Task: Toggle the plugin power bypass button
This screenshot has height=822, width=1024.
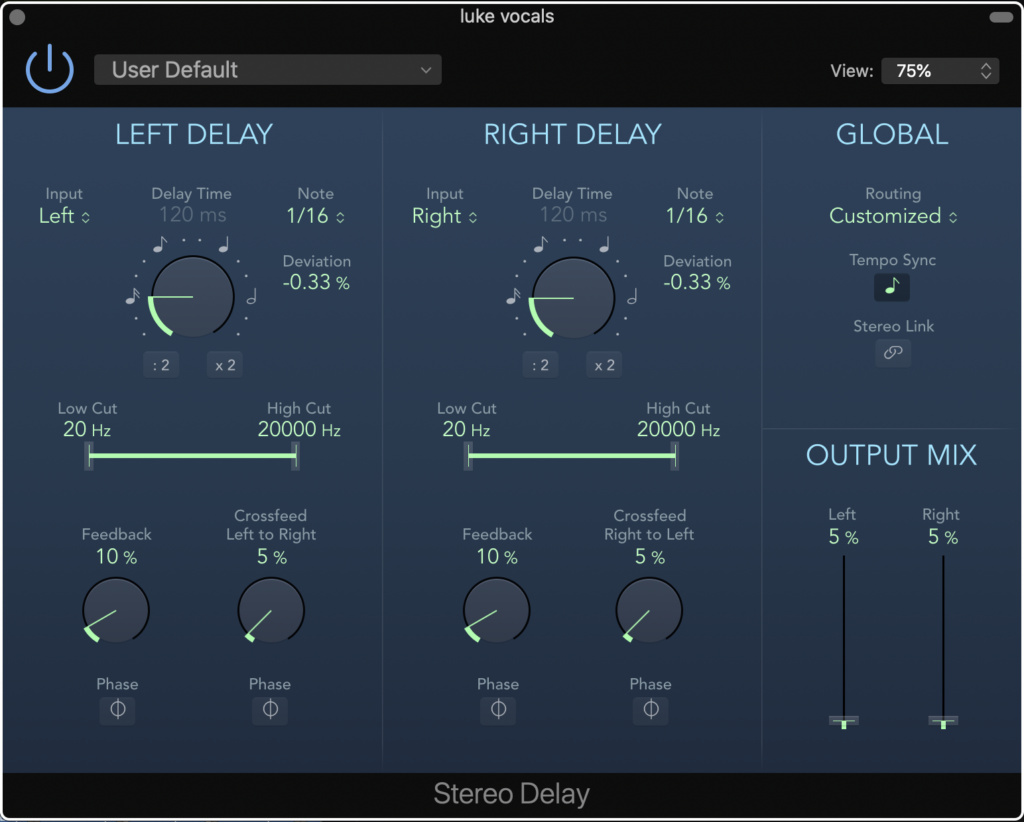Action: pyautogui.click(x=50, y=69)
